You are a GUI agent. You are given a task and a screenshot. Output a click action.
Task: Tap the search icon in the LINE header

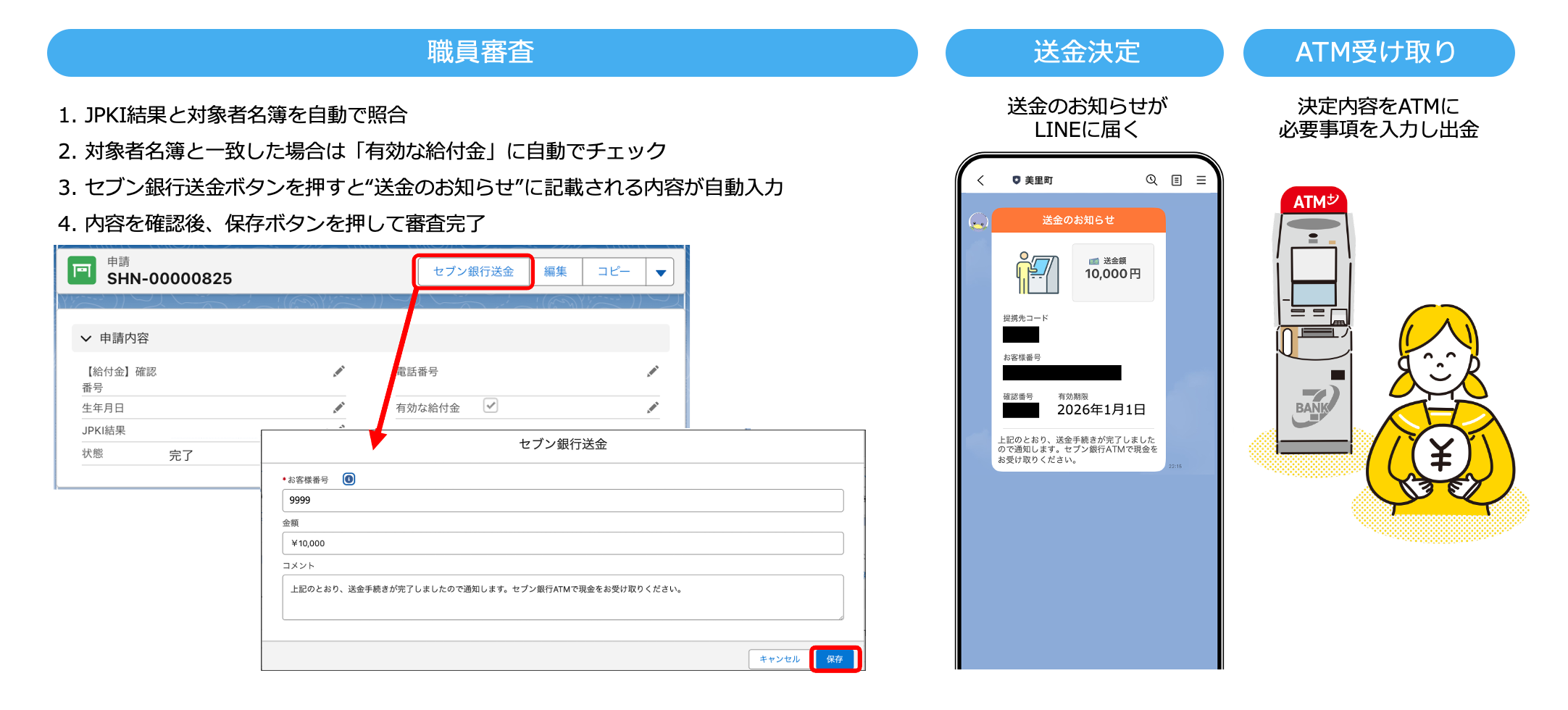1151,180
